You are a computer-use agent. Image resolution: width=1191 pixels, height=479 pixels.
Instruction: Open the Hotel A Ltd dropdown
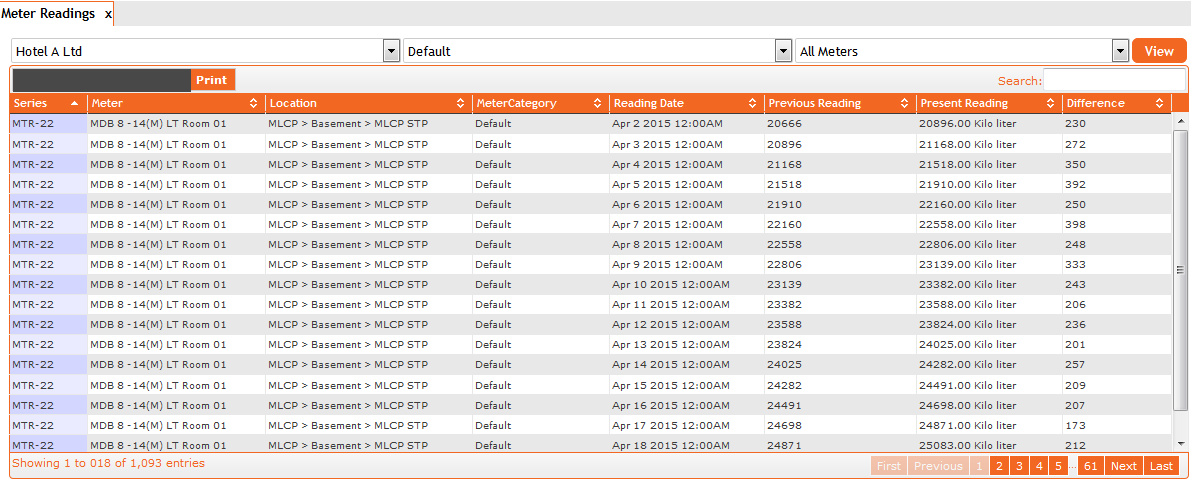(392, 51)
